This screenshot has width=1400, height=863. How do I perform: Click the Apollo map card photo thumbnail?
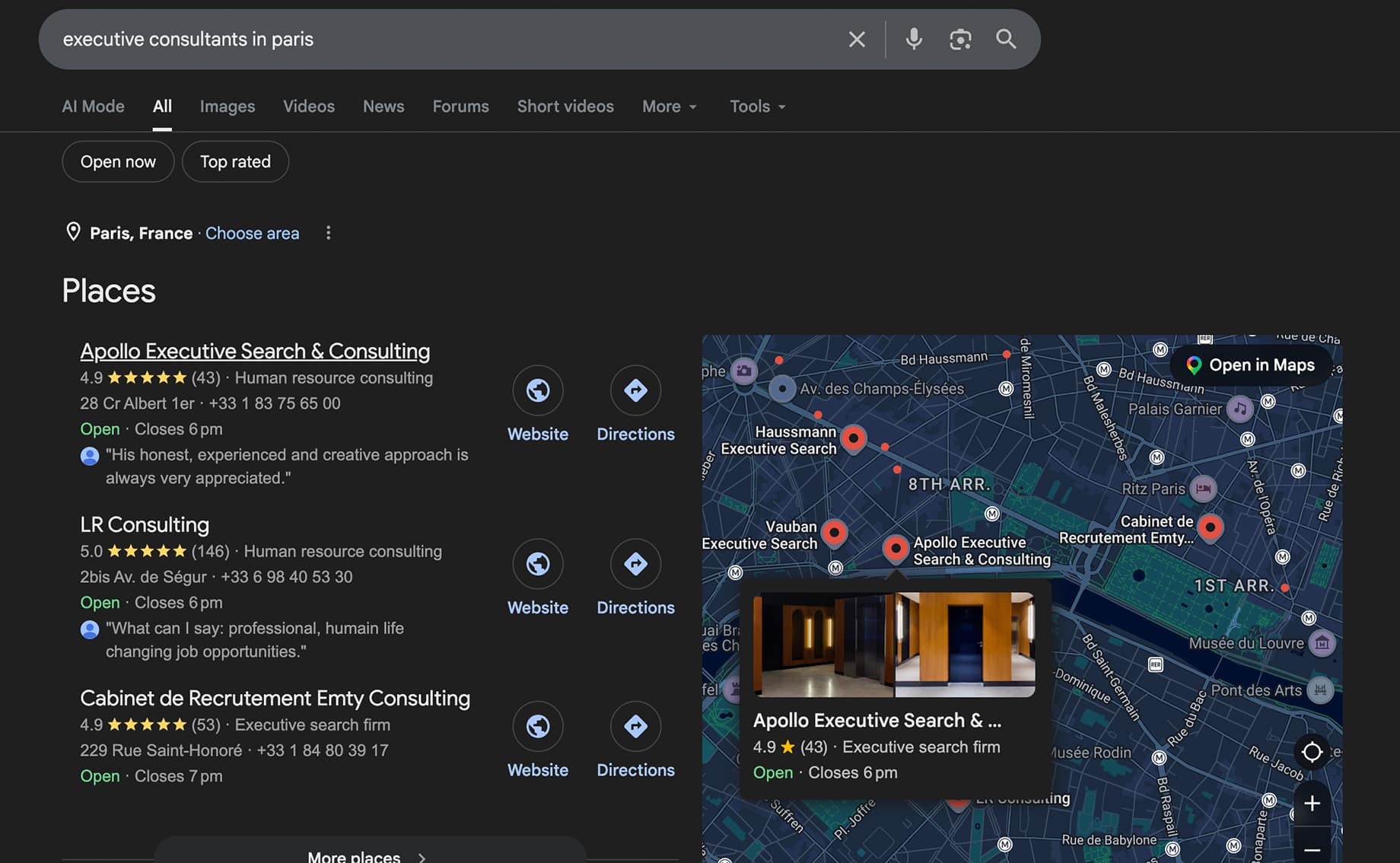click(x=894, y=645)
